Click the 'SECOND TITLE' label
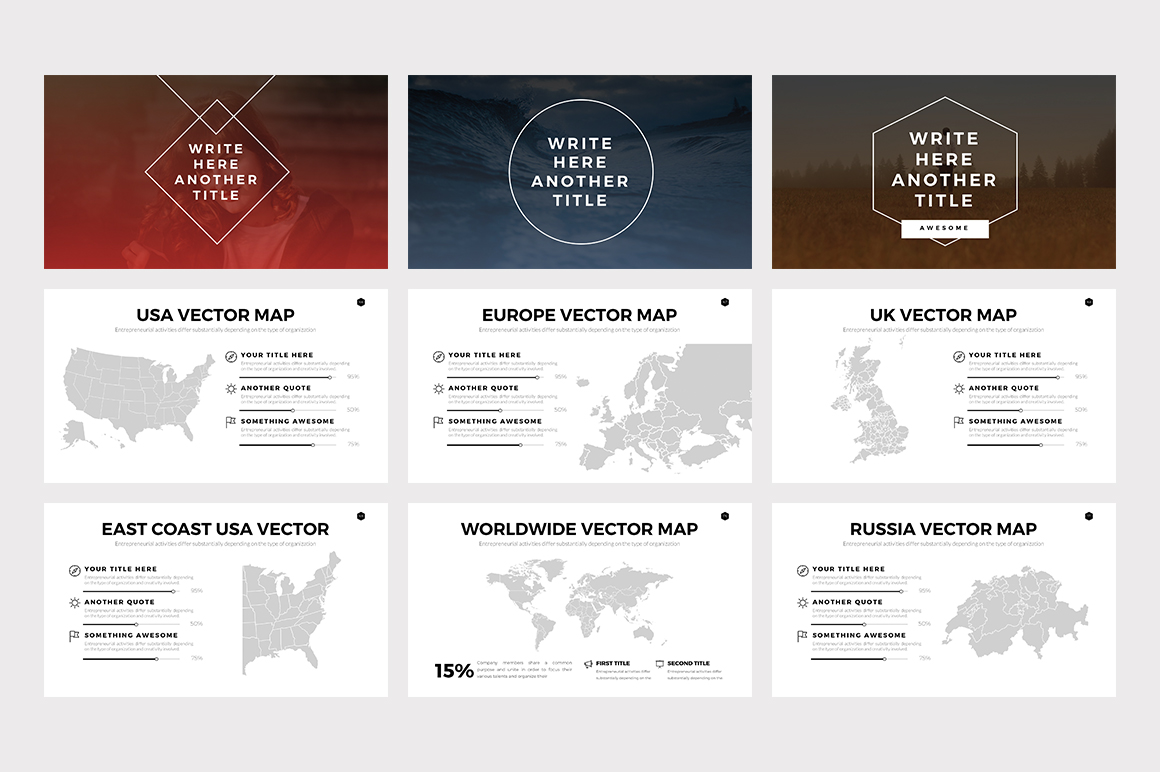 689,663
